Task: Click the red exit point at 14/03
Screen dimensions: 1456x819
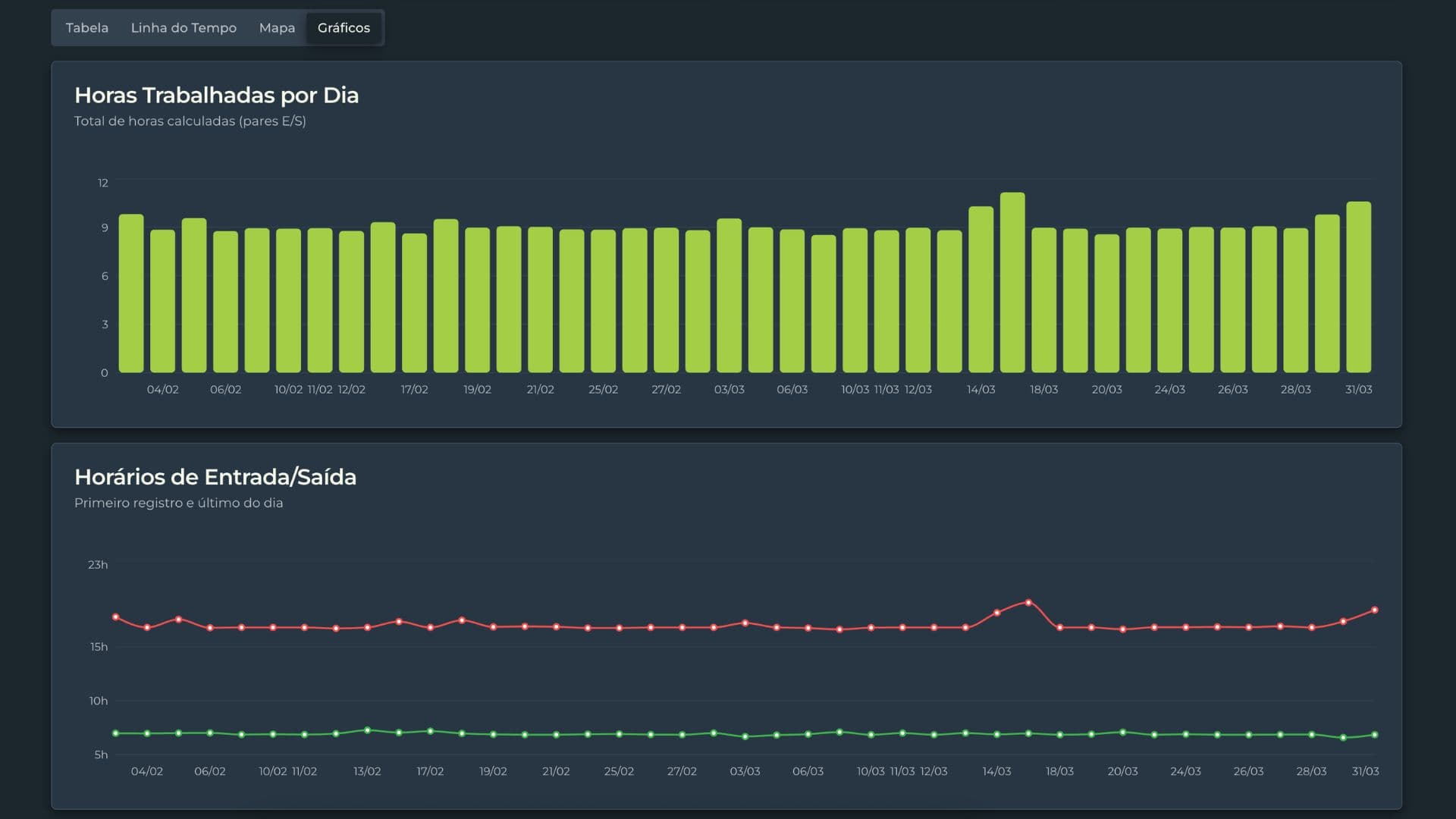Action: click(x=996, y=613)
